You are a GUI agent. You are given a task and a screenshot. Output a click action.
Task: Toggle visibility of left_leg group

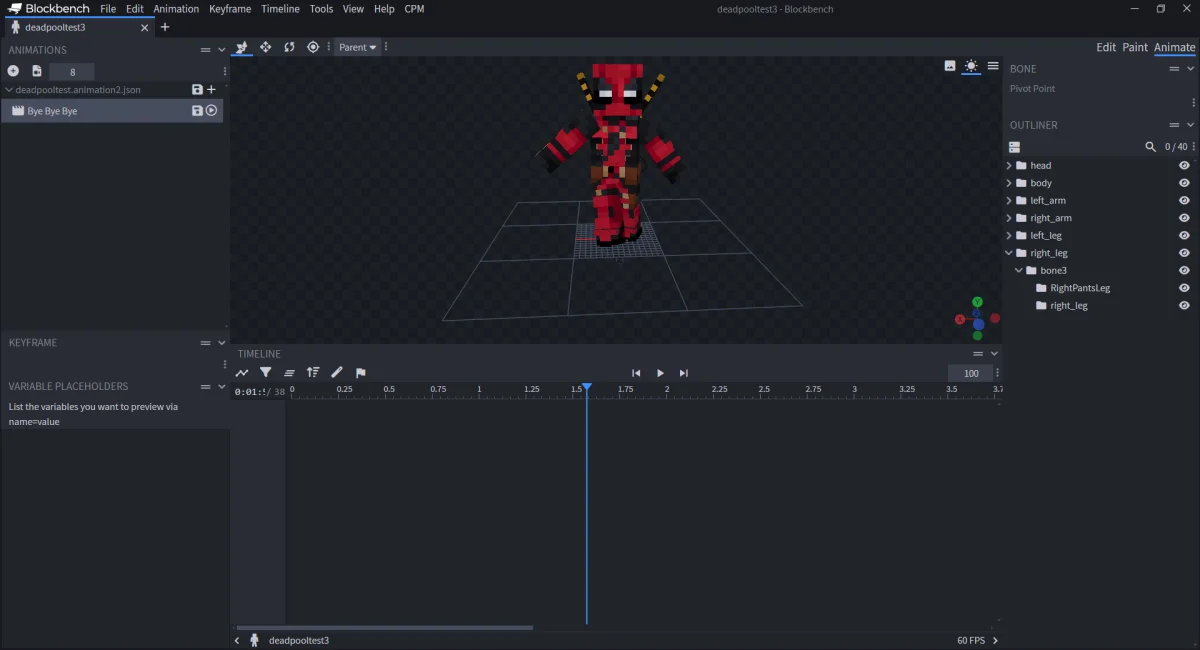[x=1184, y=236]
